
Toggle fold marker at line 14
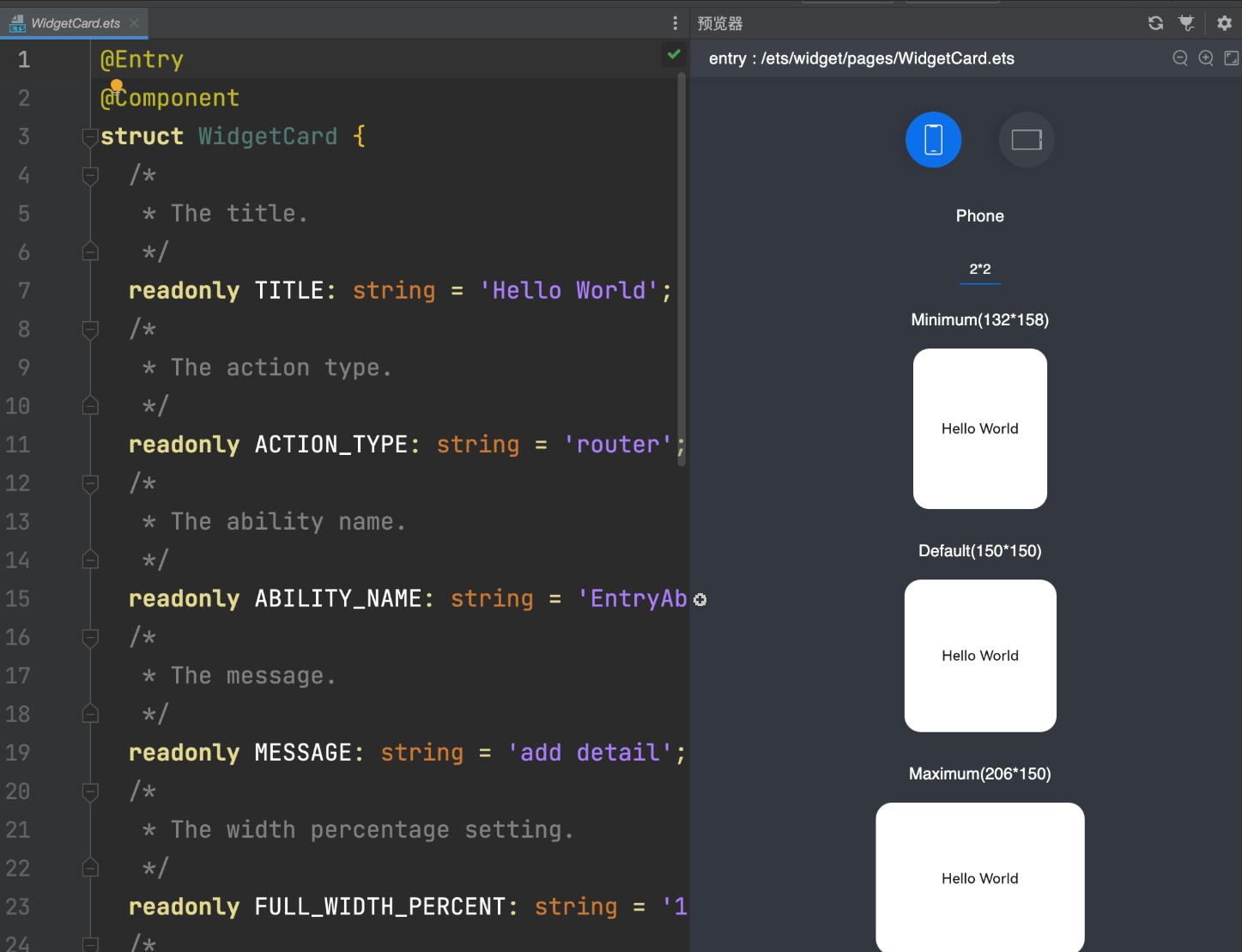tap(90, 560)
